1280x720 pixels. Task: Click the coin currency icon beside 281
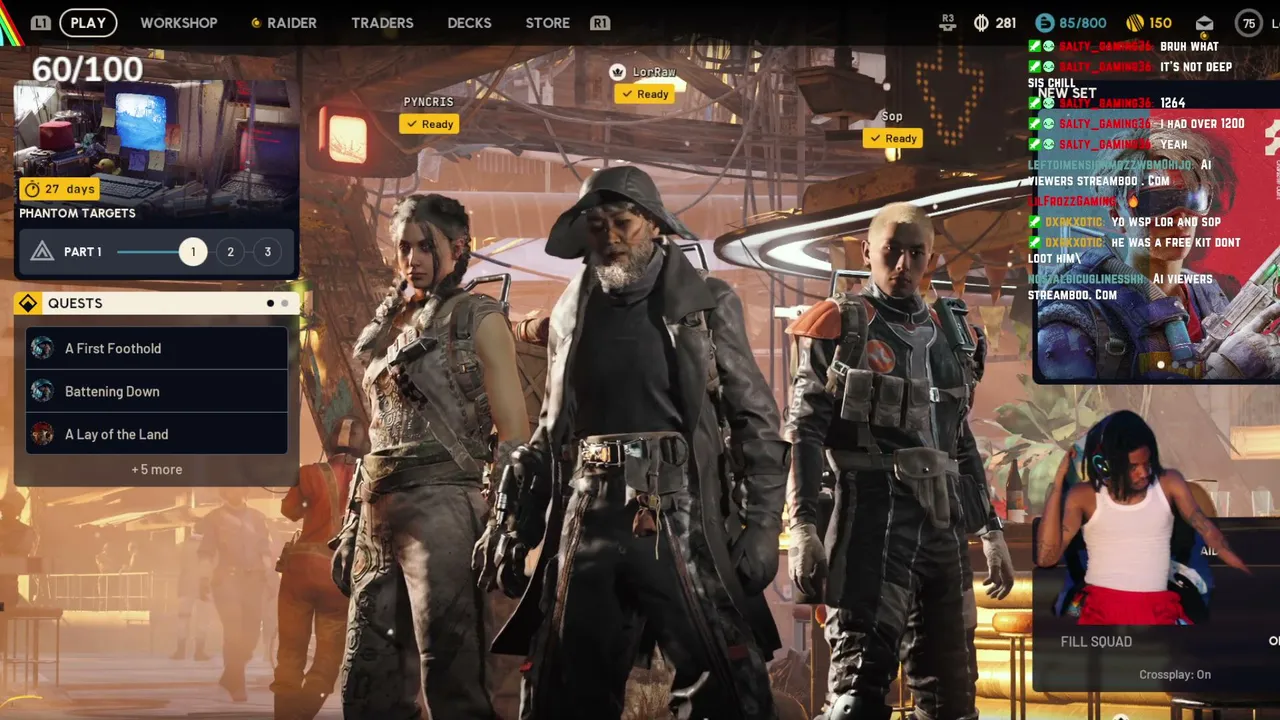[x=981, y=23]
